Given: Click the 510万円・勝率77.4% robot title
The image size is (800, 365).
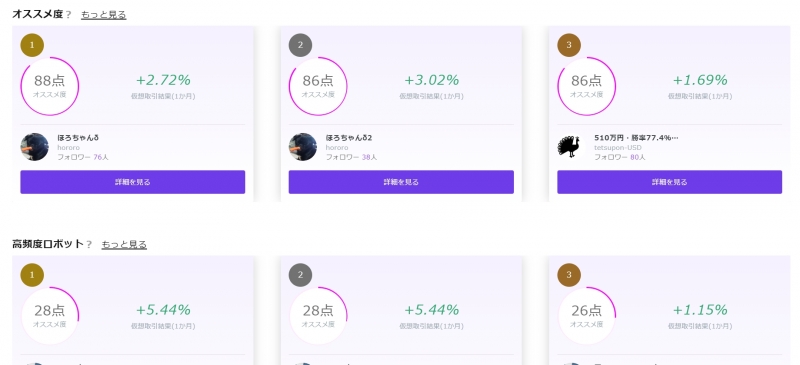Looking at the screenshot, I should click(x=636, y=138).
